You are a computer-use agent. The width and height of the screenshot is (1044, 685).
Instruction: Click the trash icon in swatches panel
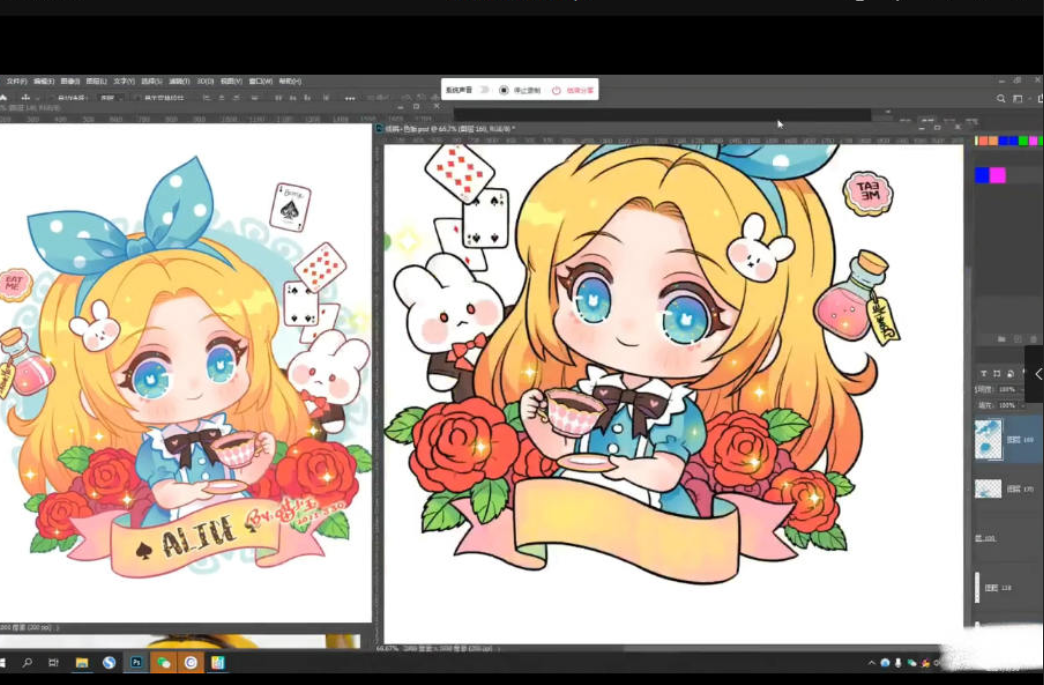tap(1033, 339)
